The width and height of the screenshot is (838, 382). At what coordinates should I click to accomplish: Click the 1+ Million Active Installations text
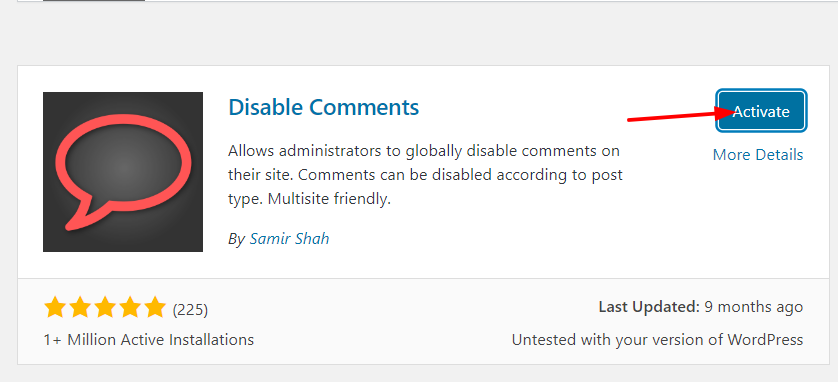tap(149, 340)
